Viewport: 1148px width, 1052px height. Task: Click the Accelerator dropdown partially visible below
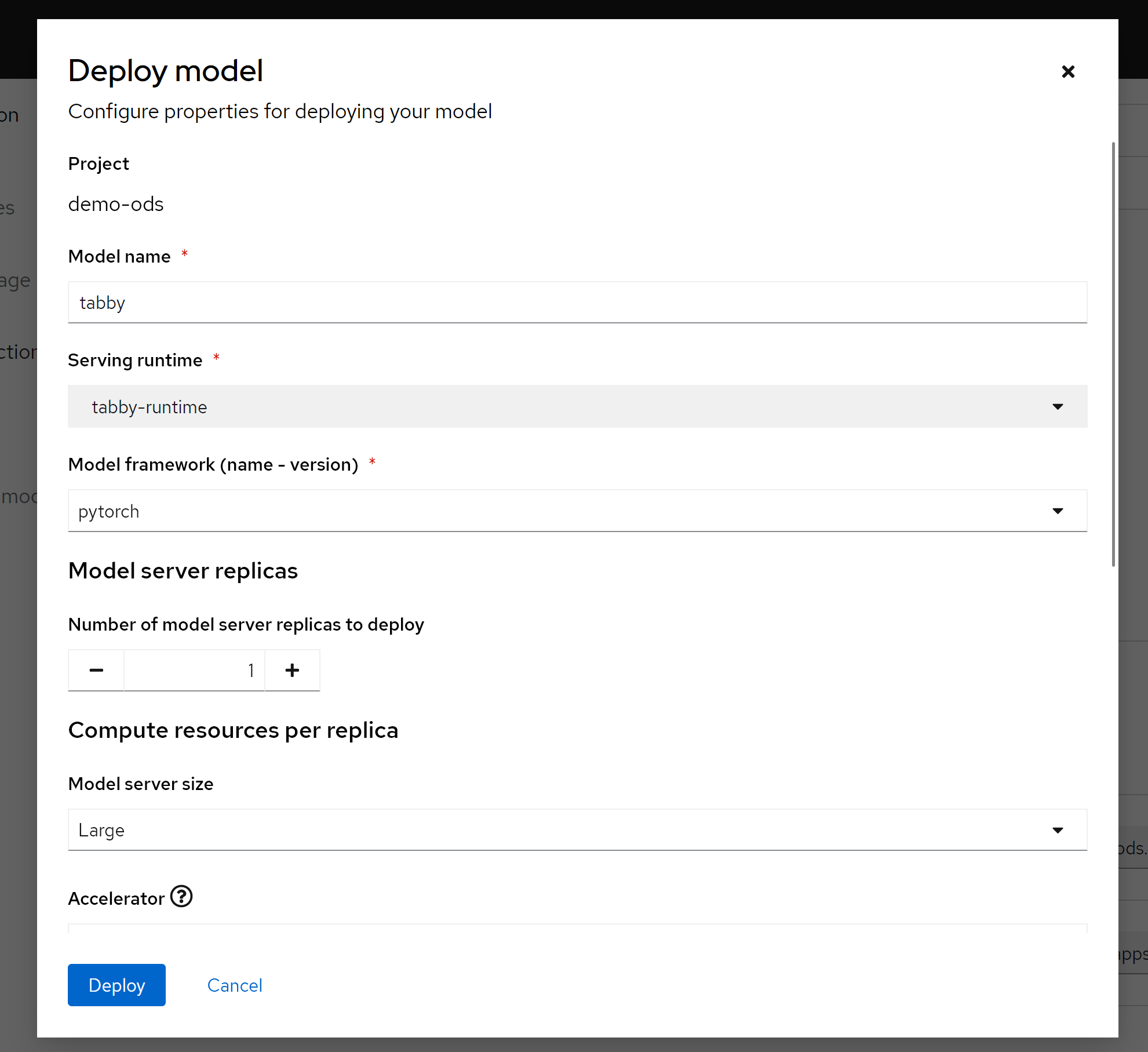[577, 929]
